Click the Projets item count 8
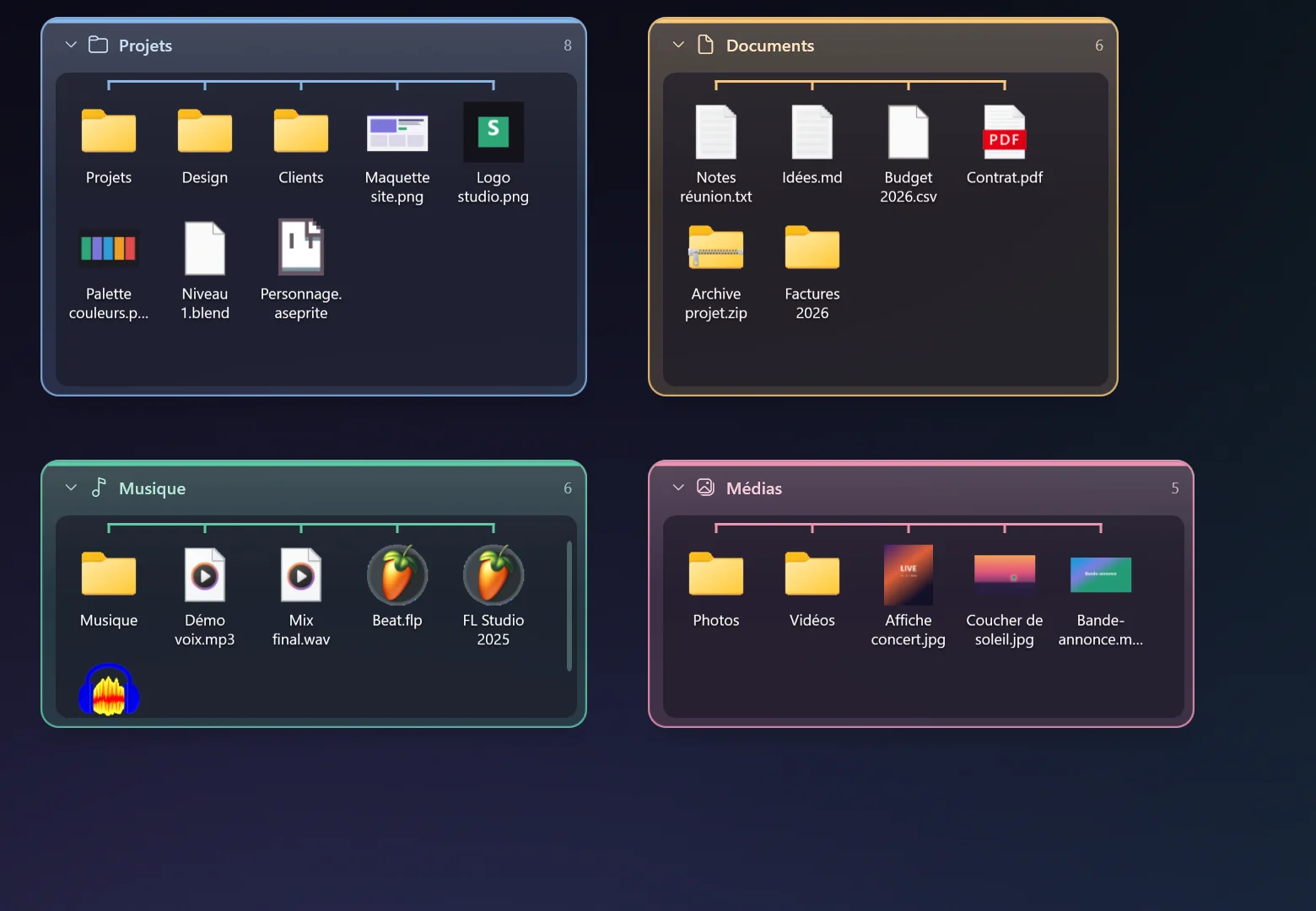 tap(568, 46)
